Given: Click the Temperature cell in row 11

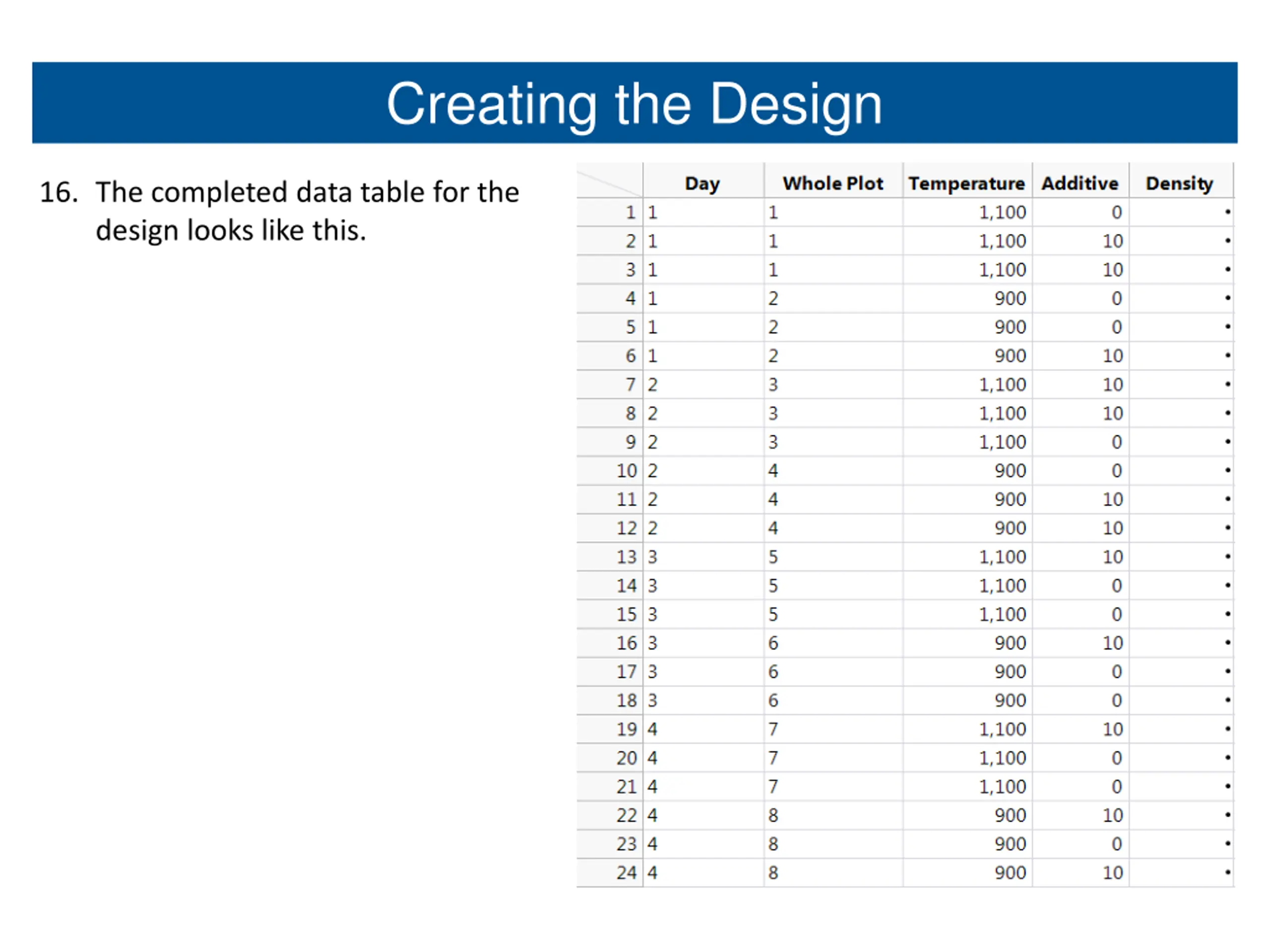Looking at the screenshot, I should [x=967, y=499].
